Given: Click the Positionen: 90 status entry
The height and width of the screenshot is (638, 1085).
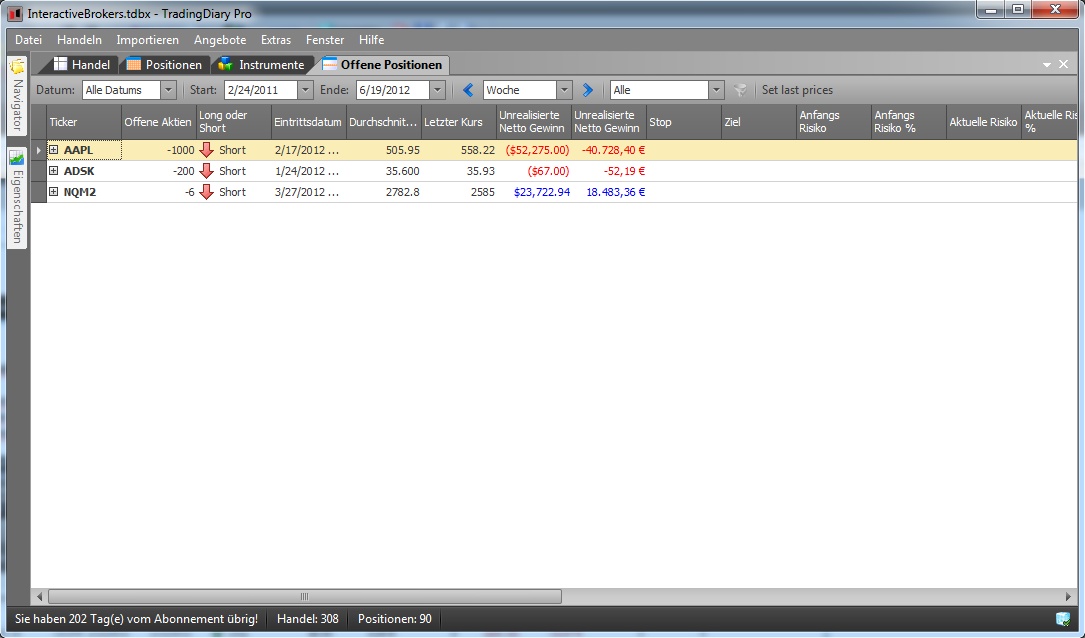Looking at the screenshot, I should pyautogui.click(x=394, y=619).
